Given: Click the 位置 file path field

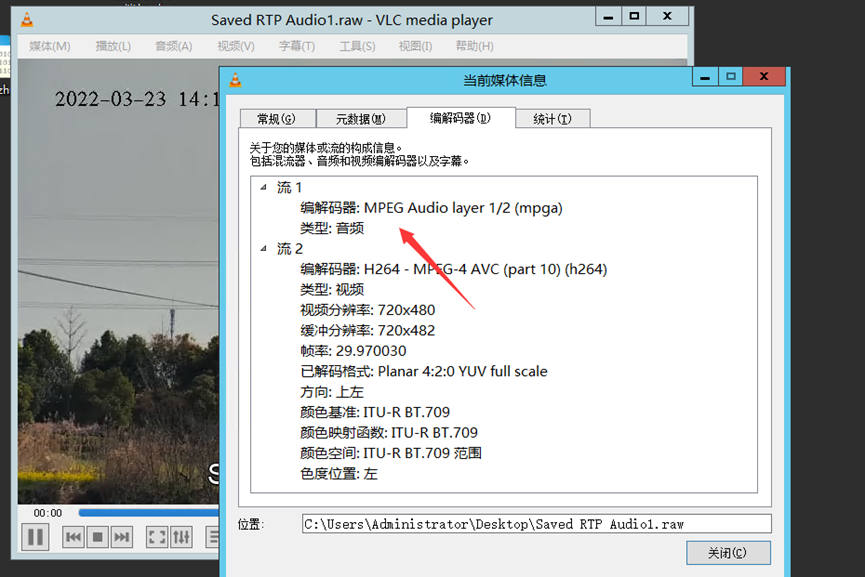Looking at the screenshot, I should (536, 524).
